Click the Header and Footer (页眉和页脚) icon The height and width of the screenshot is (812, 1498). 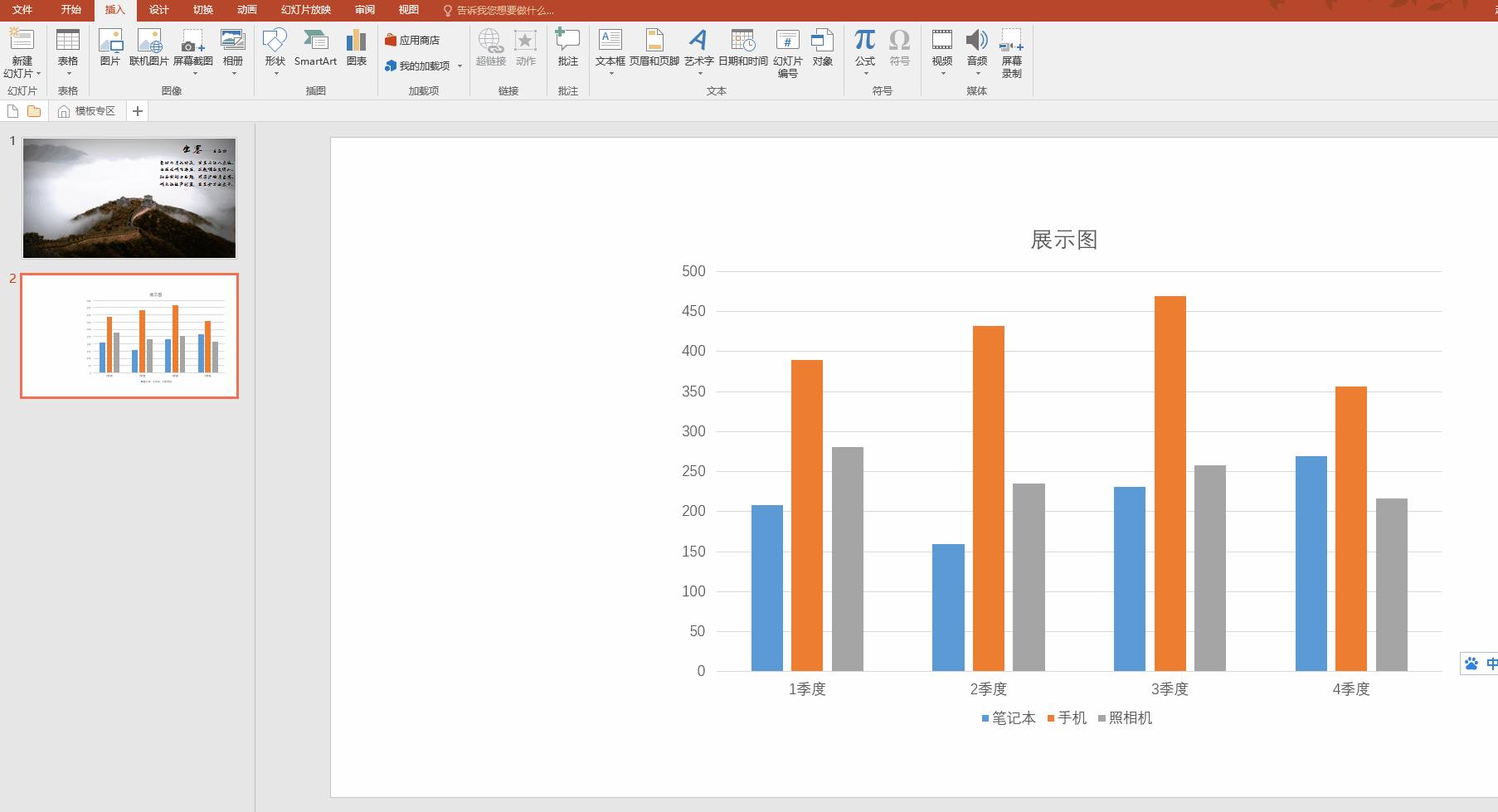tap(654, 48)
